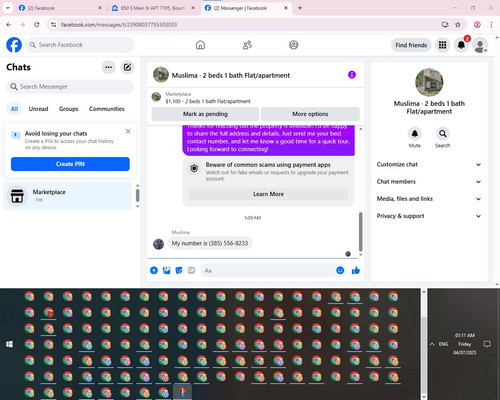Viewport: 500px width, 400px height.
Task: Click the conversation messages scrollbar
Action: click(360, 232)
